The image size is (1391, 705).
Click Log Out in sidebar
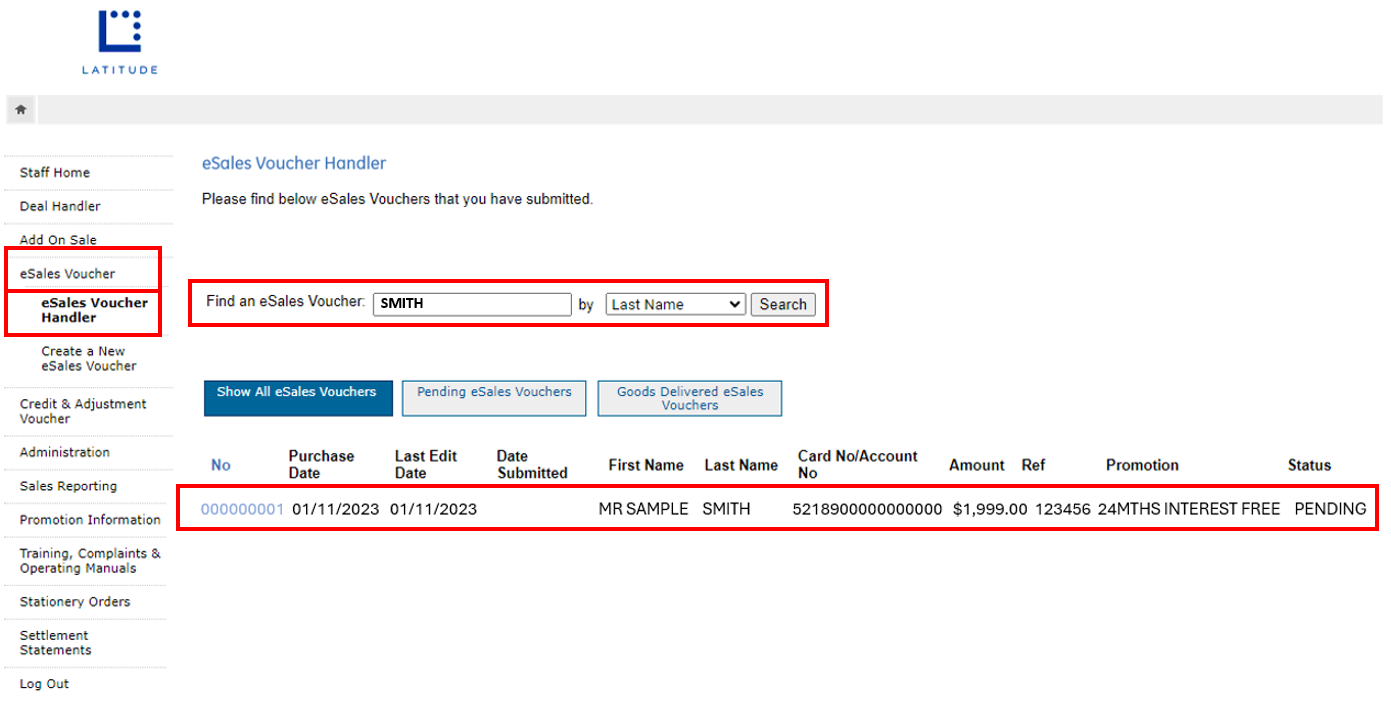[44, 684]
